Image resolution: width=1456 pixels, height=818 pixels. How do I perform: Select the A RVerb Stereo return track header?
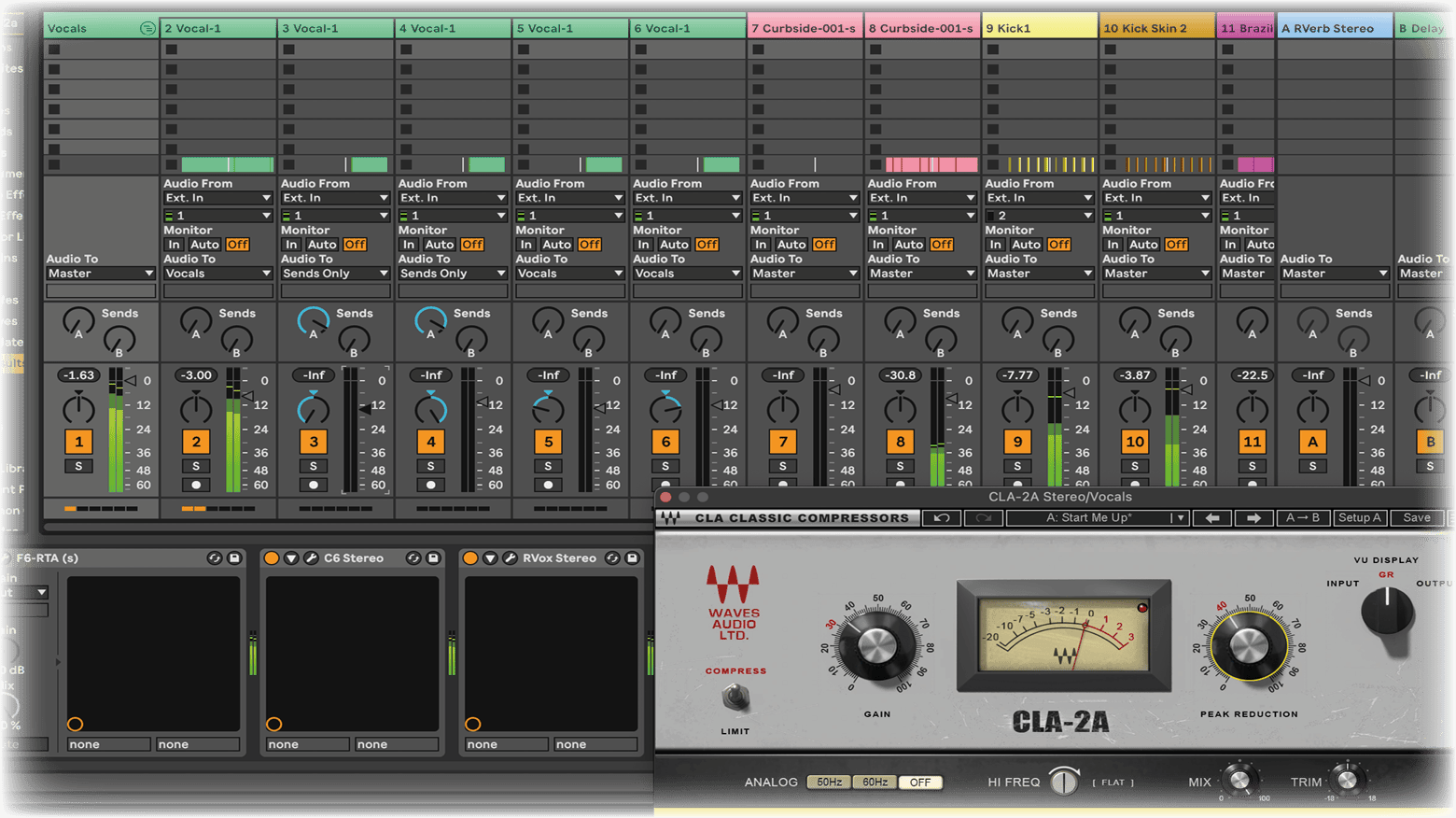point(1334,28)
